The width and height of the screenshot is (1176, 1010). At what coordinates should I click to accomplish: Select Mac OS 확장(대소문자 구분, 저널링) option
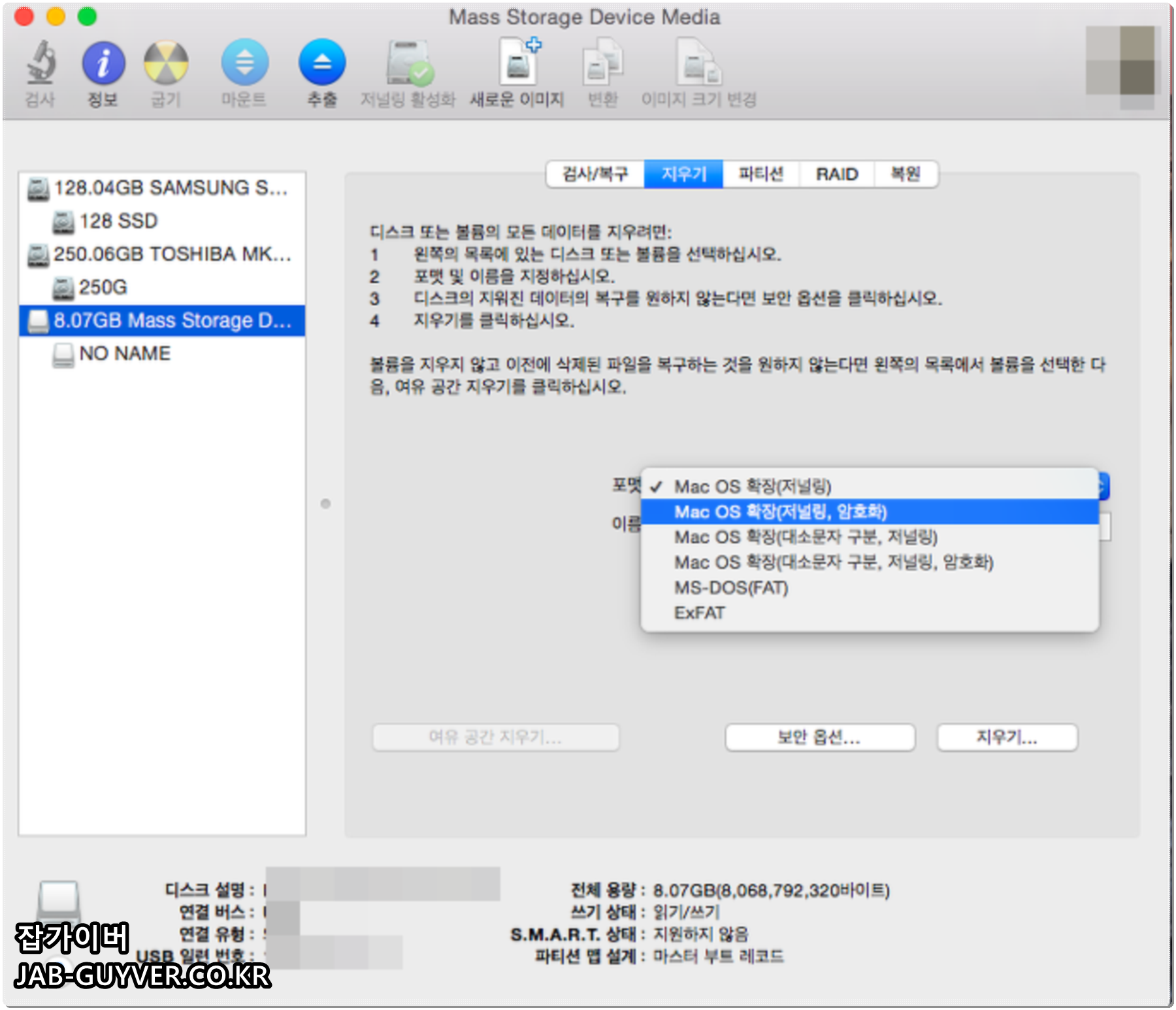point(806,537)
